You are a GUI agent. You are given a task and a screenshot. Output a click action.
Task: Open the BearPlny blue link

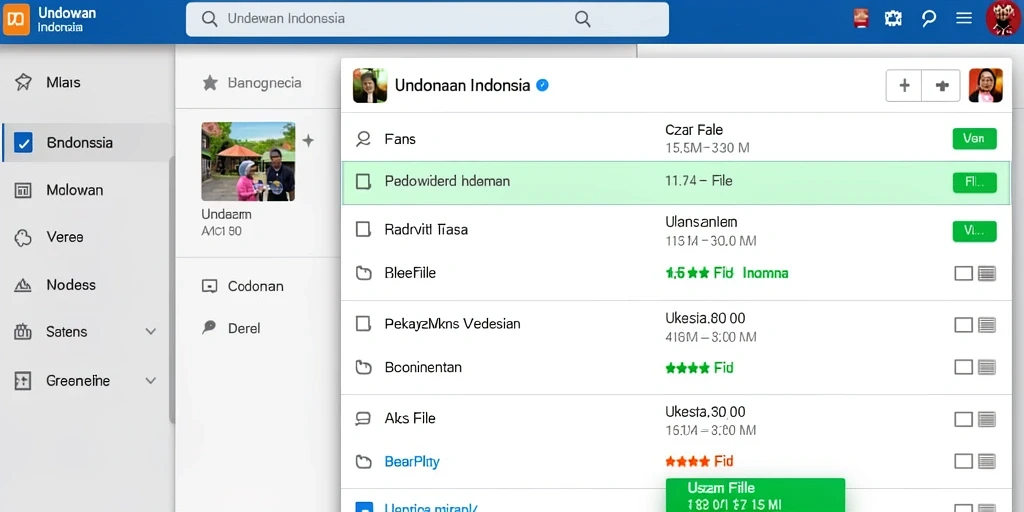pos(412,462)
